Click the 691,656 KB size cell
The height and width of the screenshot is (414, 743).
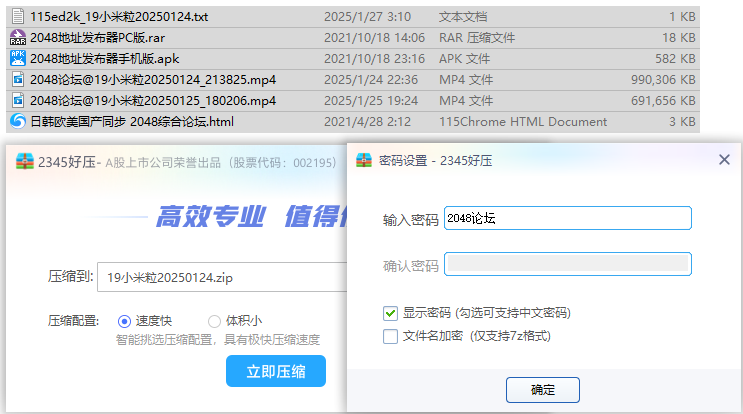point(663,100)
